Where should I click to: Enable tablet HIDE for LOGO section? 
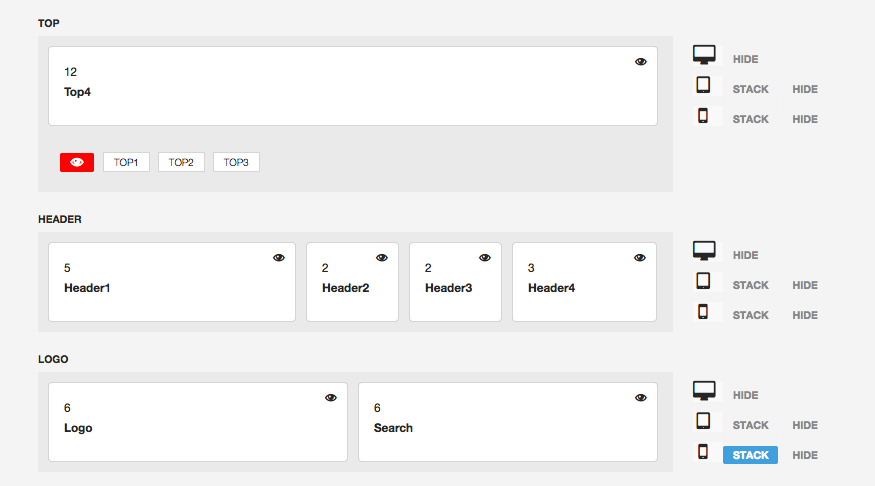pos(805,425)
